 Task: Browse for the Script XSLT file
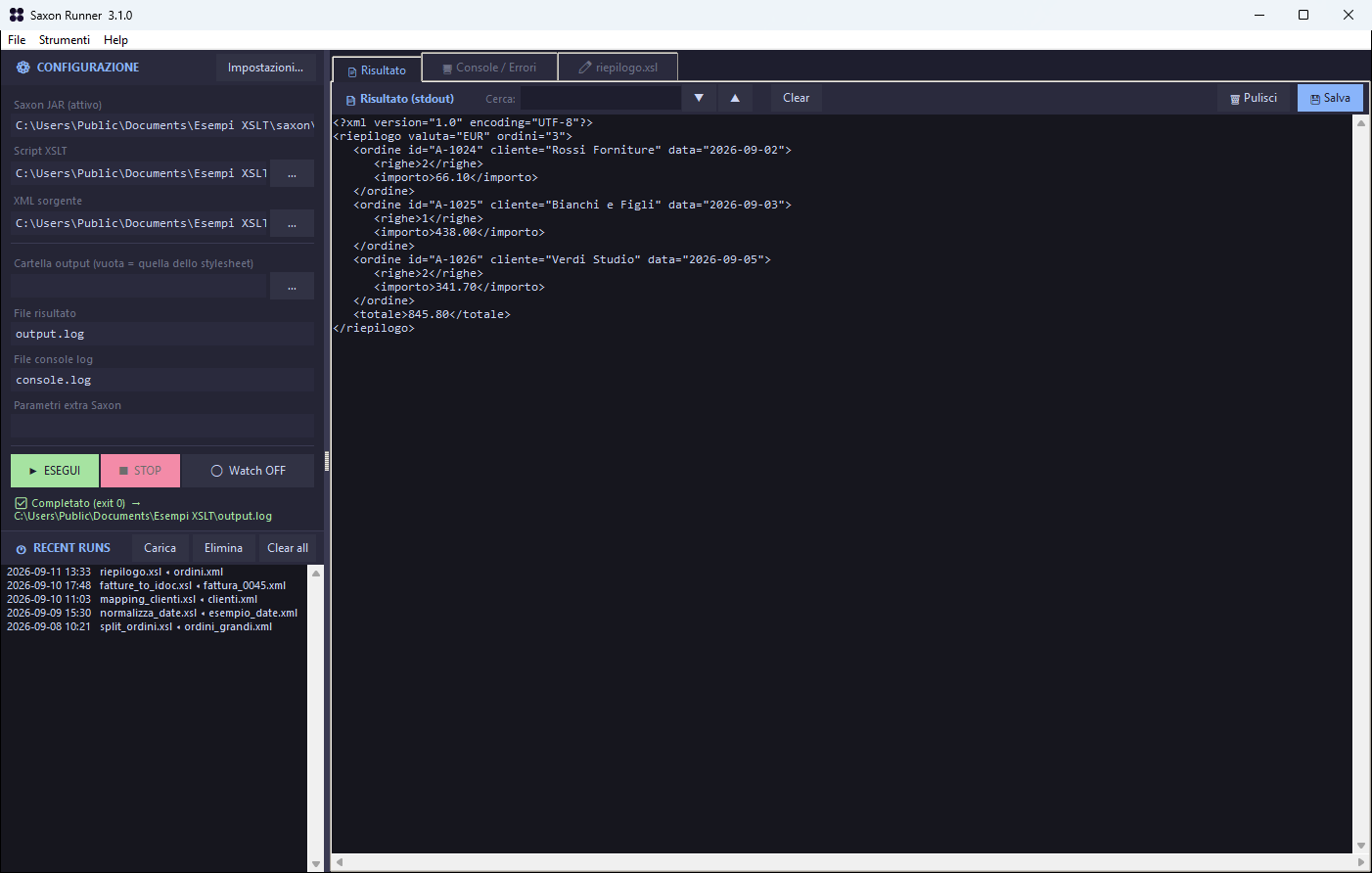[292, 173]
